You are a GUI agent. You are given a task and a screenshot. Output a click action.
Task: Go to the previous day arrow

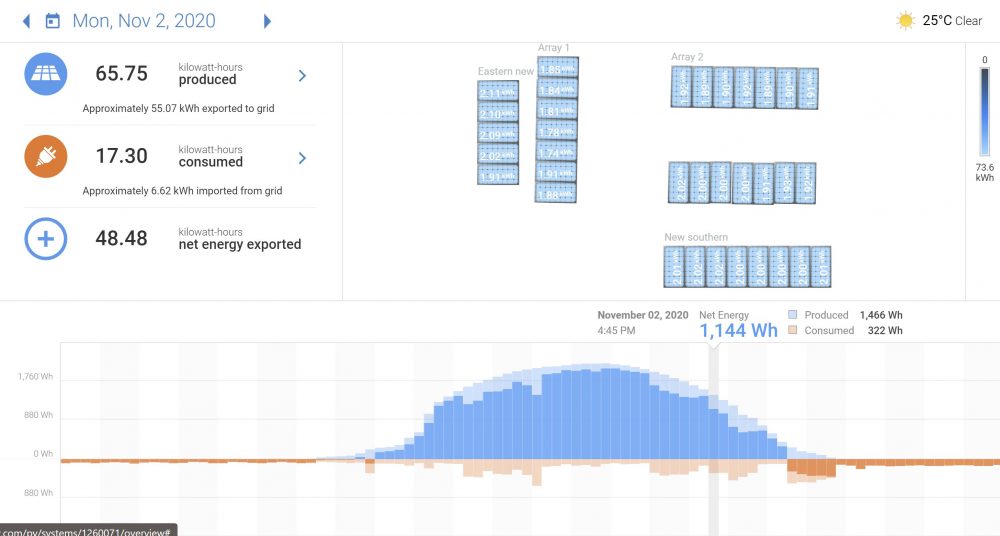26,21
